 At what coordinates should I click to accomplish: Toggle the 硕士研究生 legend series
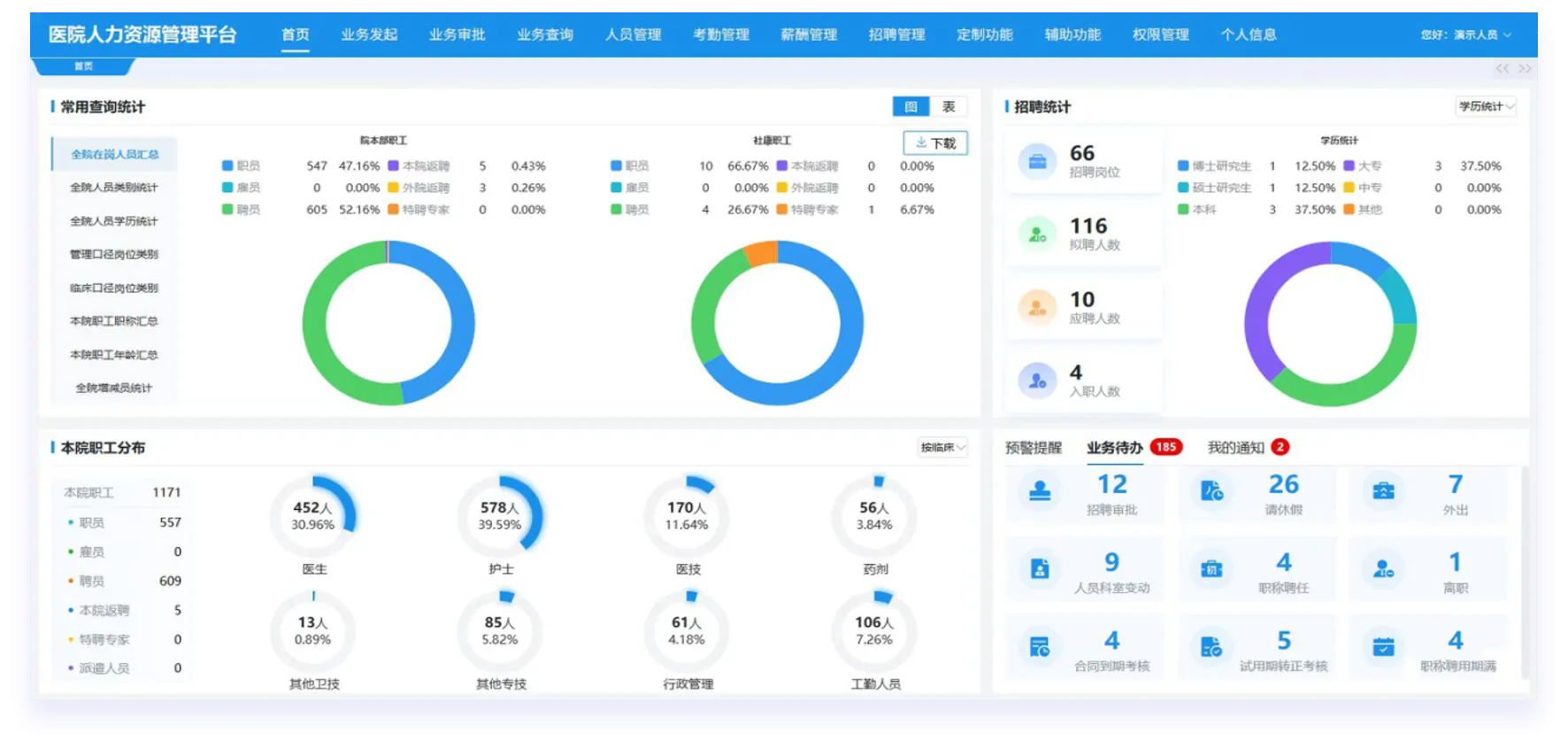[1214, 188]
